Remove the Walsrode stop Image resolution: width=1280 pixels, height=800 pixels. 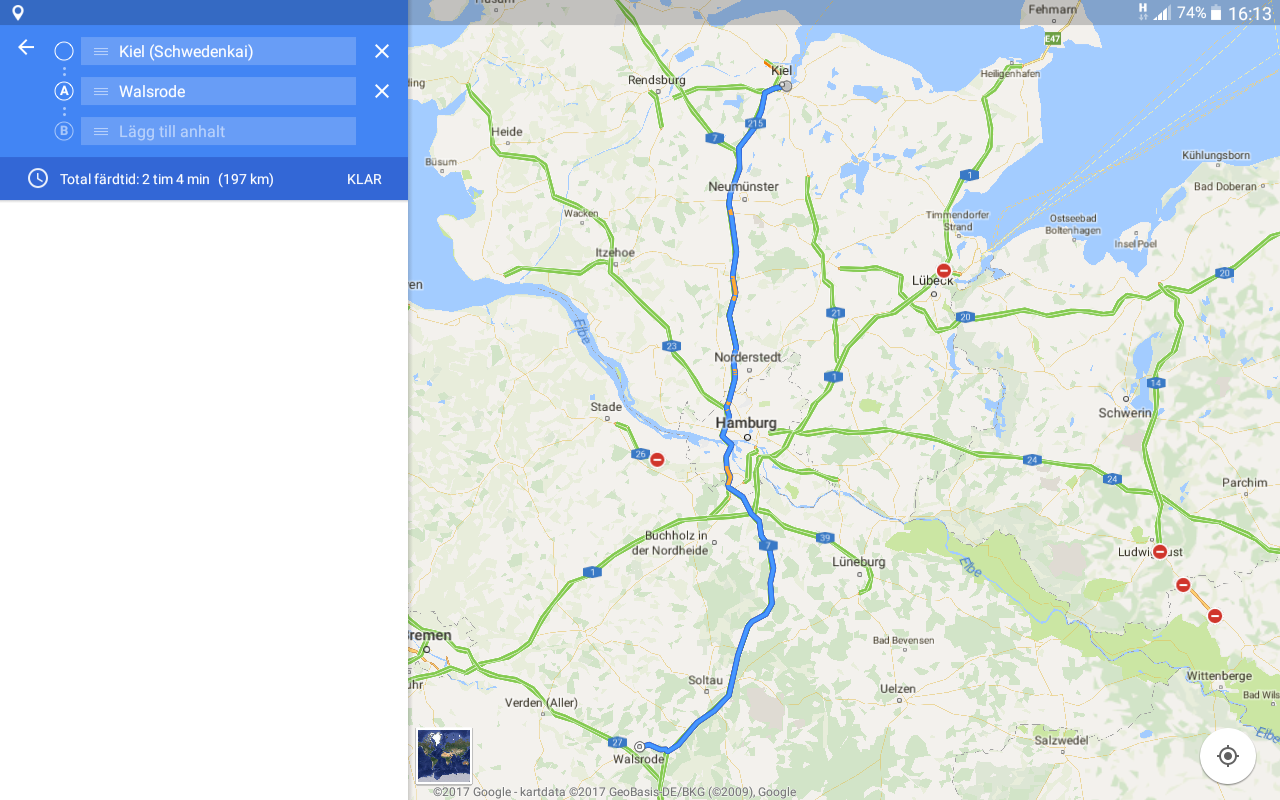[382, 91]
